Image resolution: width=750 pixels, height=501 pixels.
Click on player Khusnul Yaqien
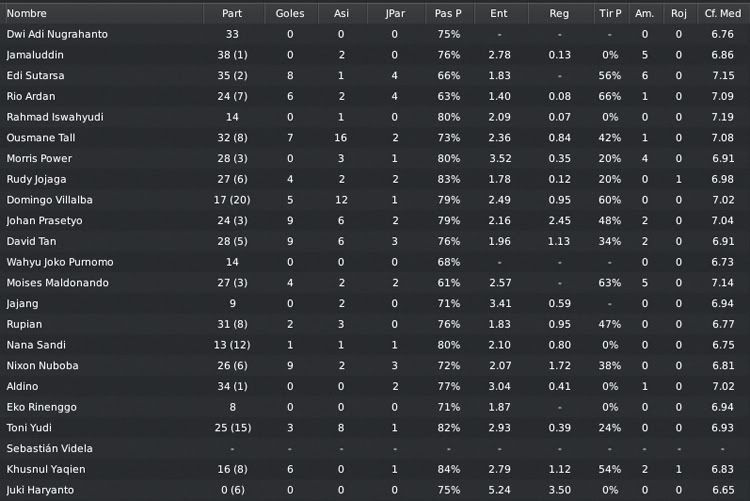coord(46,469)
